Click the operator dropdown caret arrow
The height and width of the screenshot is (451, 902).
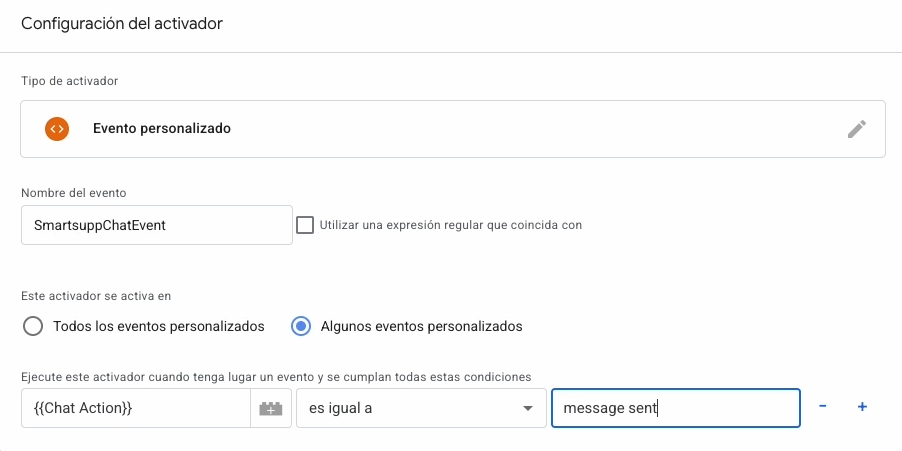527,409
